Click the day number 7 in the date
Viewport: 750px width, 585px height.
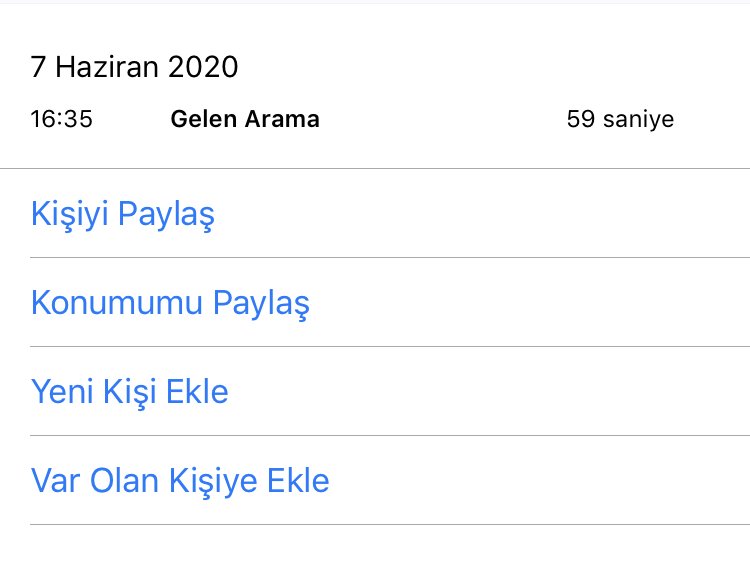(39, 68)
